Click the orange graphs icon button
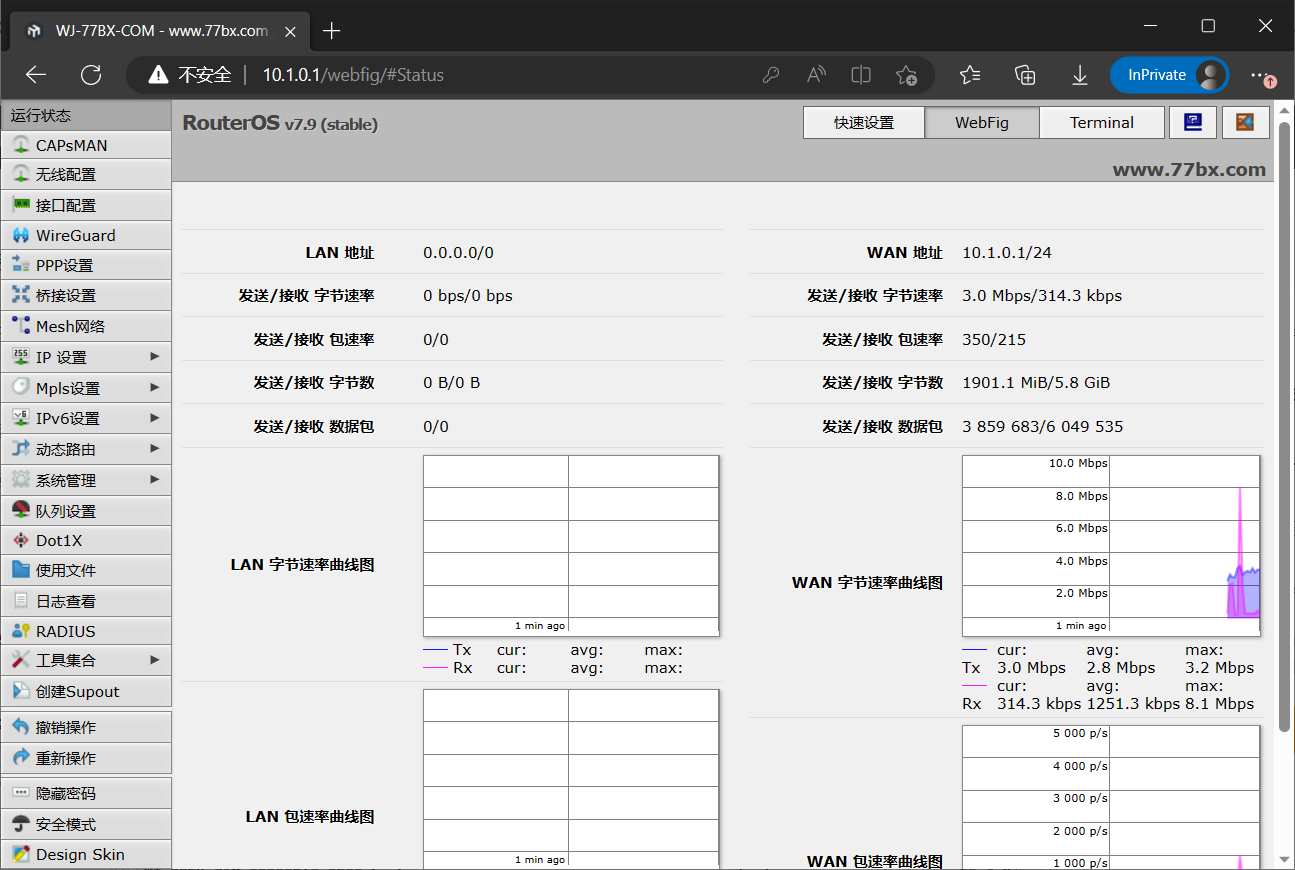Image resolution: width=1295 pixels, height=870 pixels. pos(1245,123)
